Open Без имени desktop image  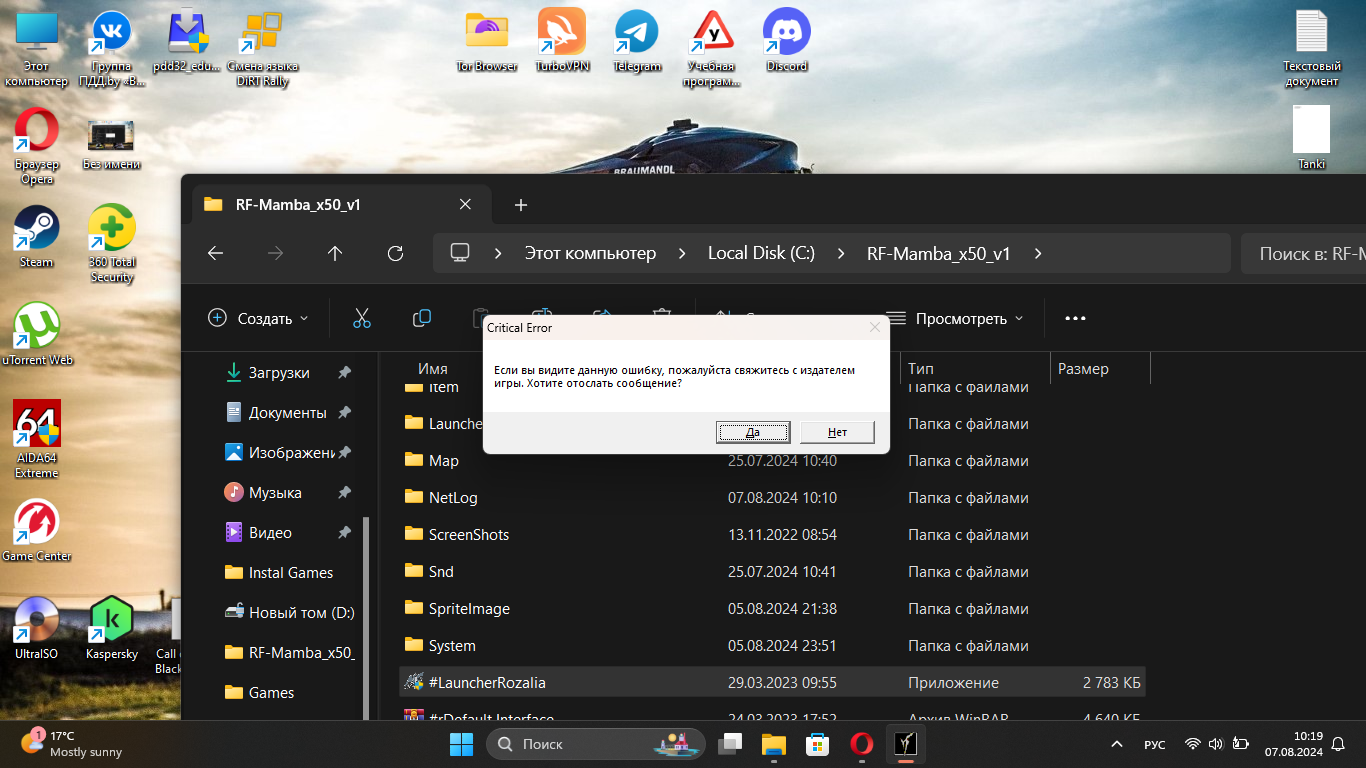(x=111, y=145)
